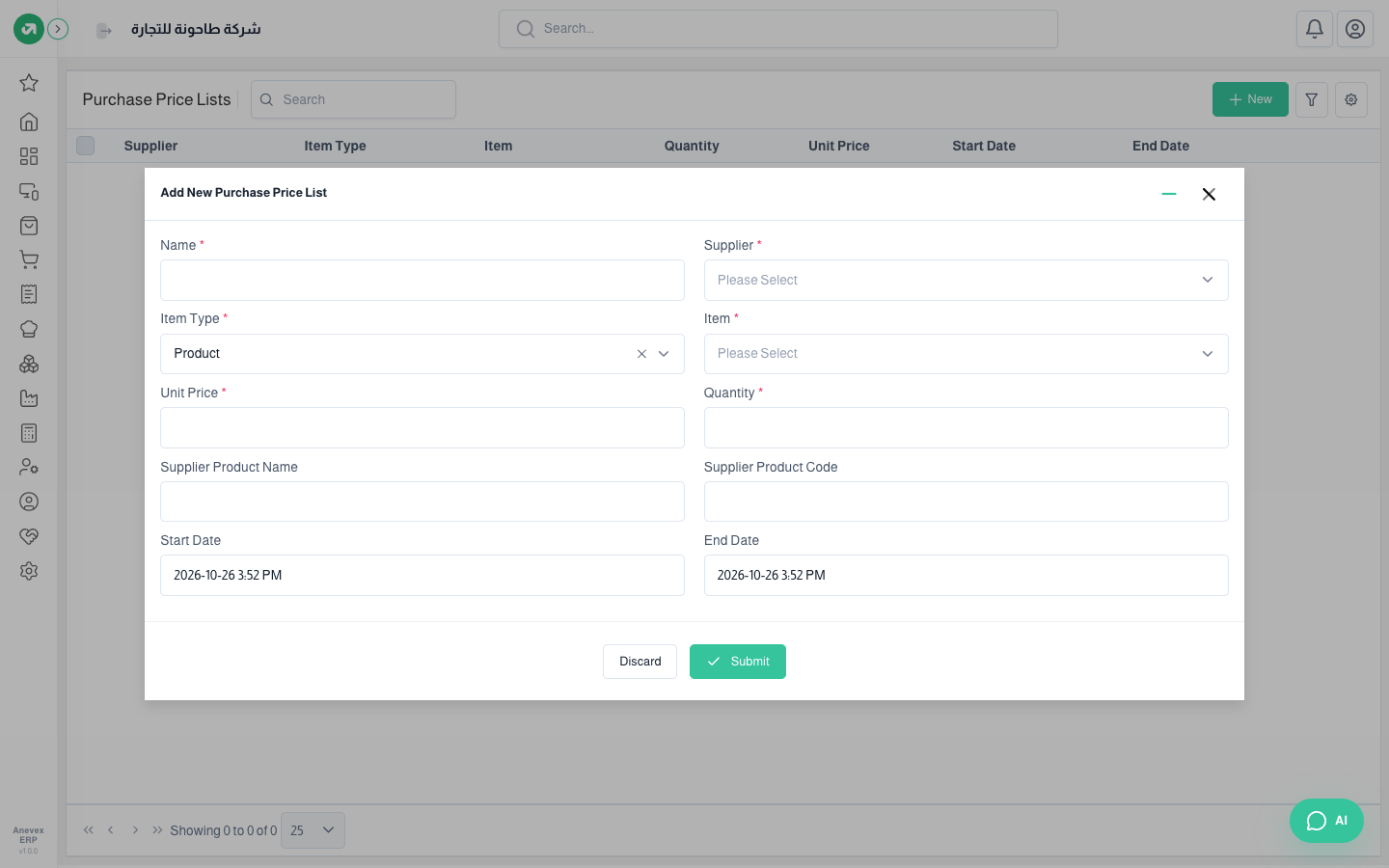
Task: Open the handshake heart icon in sidebar
Action: click(29, 536)
